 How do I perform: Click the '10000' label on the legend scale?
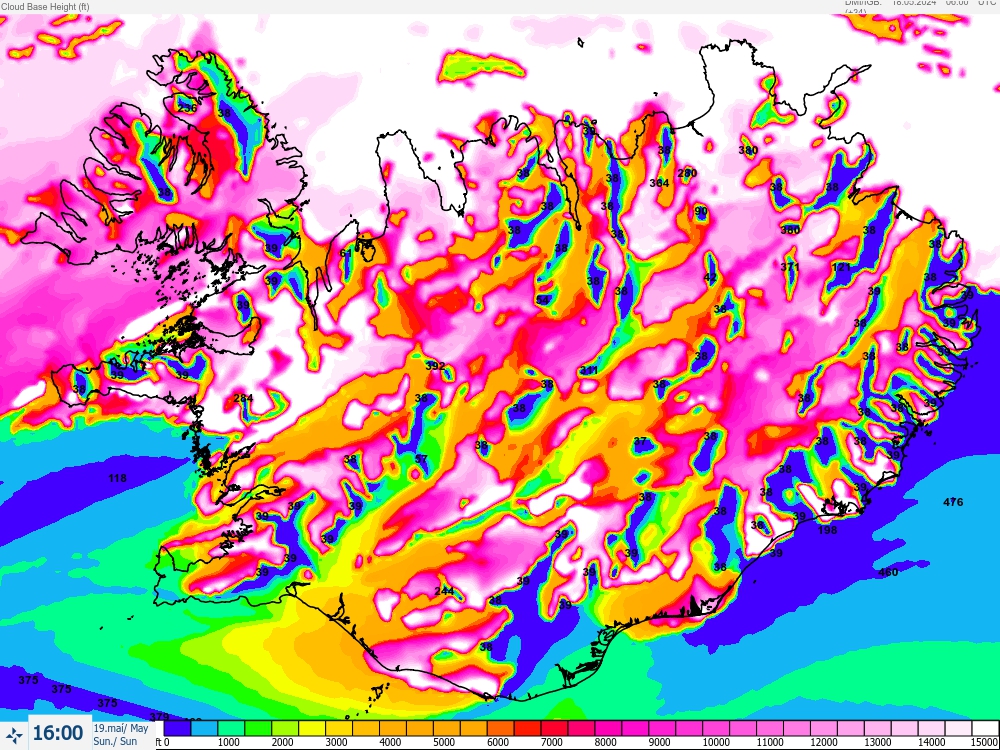(716, 742)
